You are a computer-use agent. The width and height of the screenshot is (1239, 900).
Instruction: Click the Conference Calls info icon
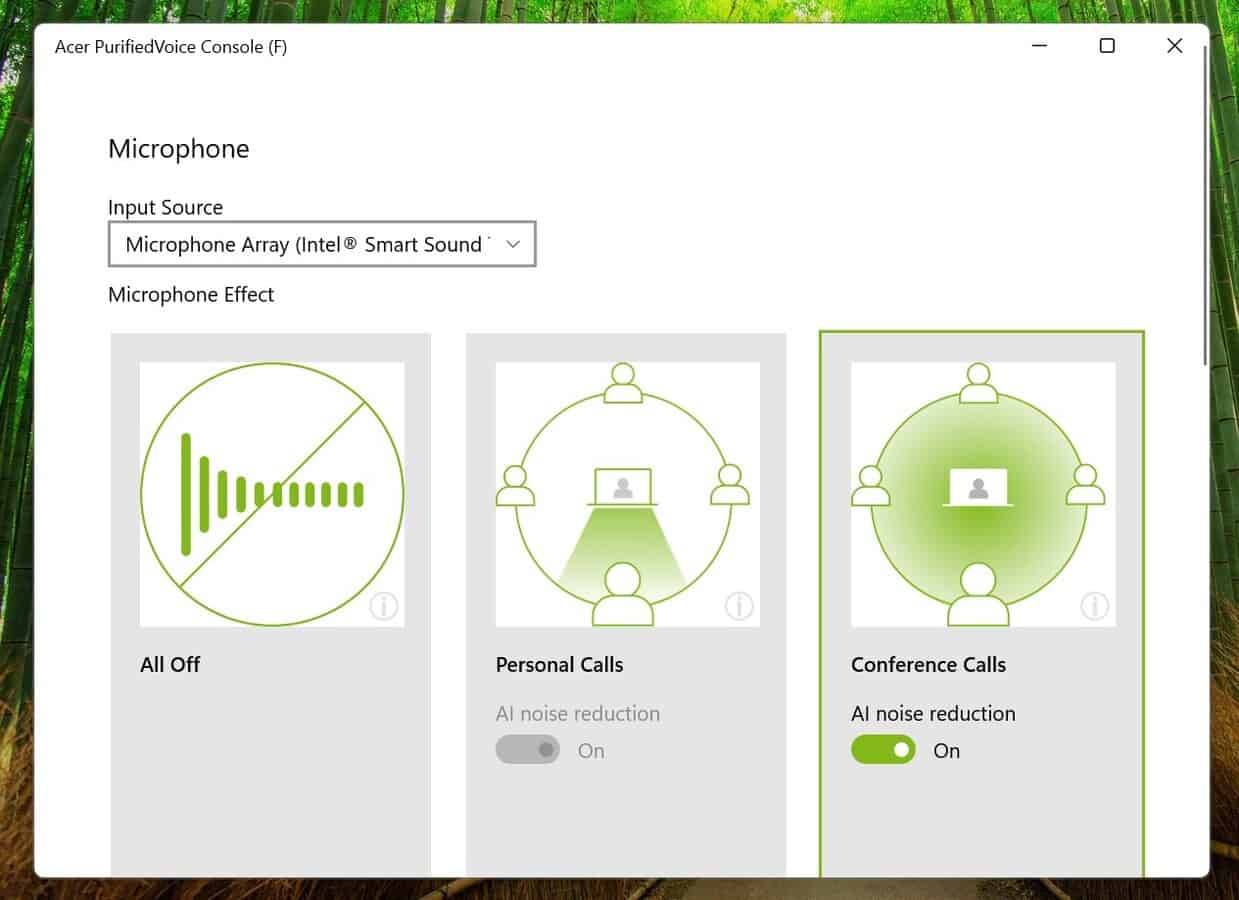tap(1094, 606)
